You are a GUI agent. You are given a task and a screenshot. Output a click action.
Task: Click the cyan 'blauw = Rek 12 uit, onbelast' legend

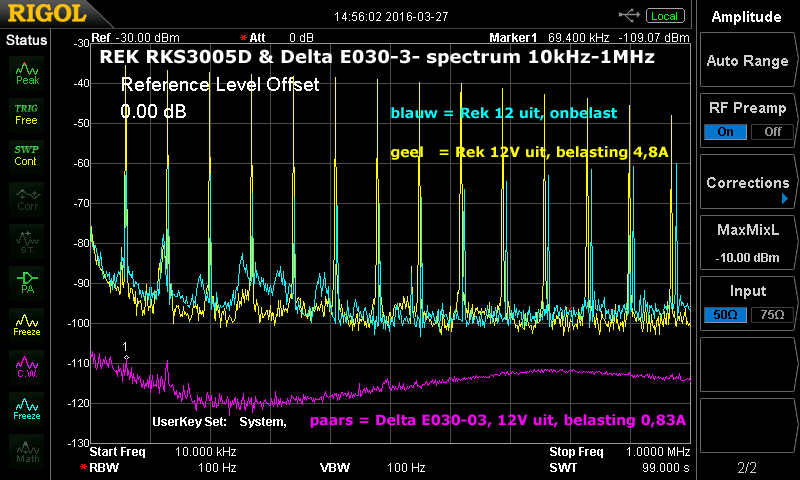tap(504, 113)
